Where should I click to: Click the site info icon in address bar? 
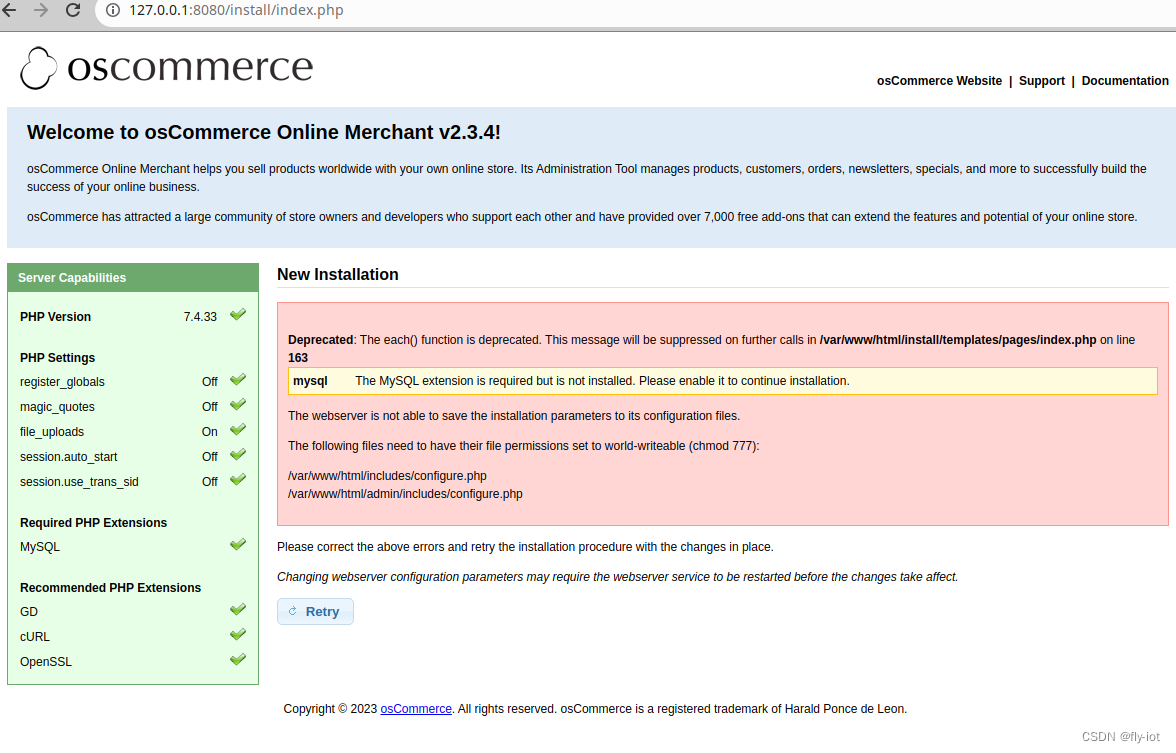112,10
